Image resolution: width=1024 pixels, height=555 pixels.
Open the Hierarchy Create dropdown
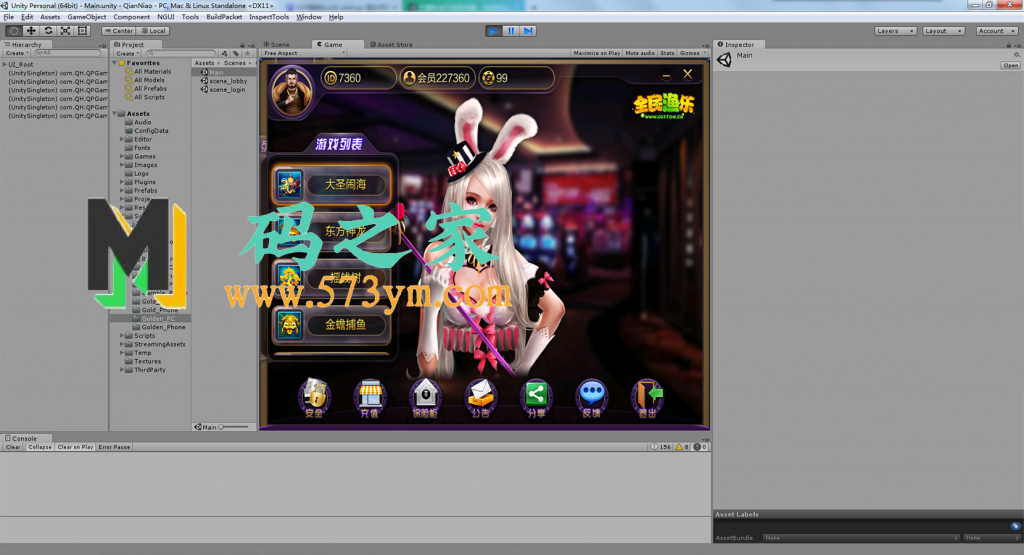[17, 54]
